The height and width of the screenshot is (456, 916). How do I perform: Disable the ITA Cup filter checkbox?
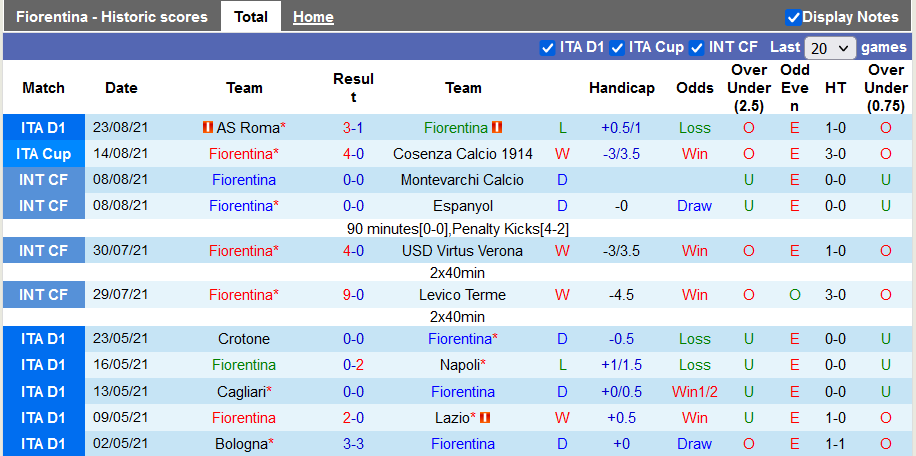click(617, 47)
